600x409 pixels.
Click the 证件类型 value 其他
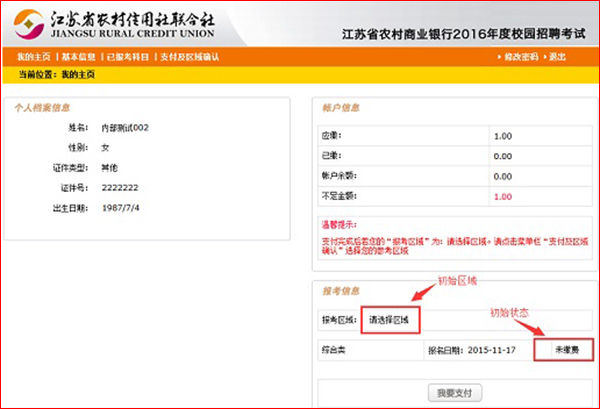click(x=109, y=168)
